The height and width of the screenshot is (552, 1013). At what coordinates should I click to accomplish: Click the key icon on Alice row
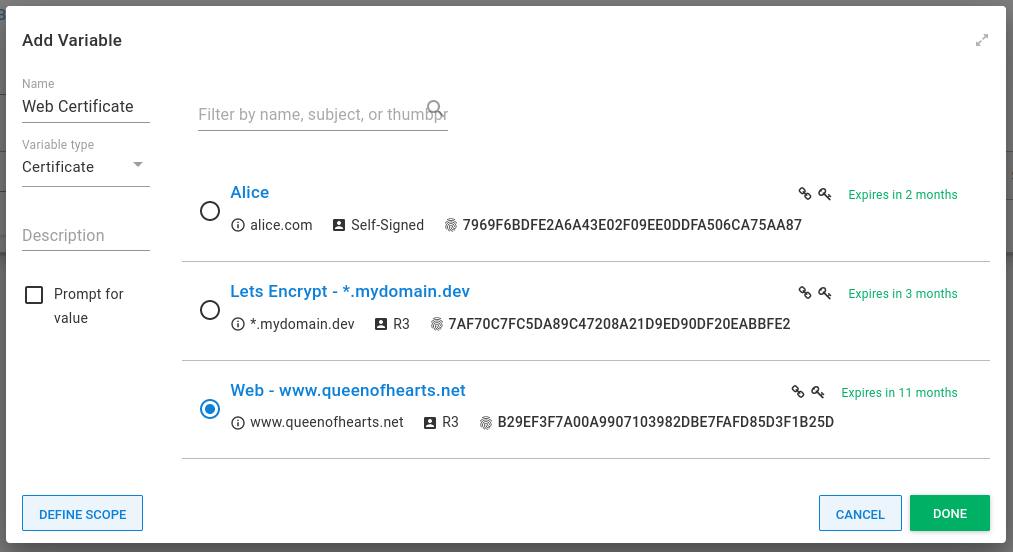click(824, 194)
